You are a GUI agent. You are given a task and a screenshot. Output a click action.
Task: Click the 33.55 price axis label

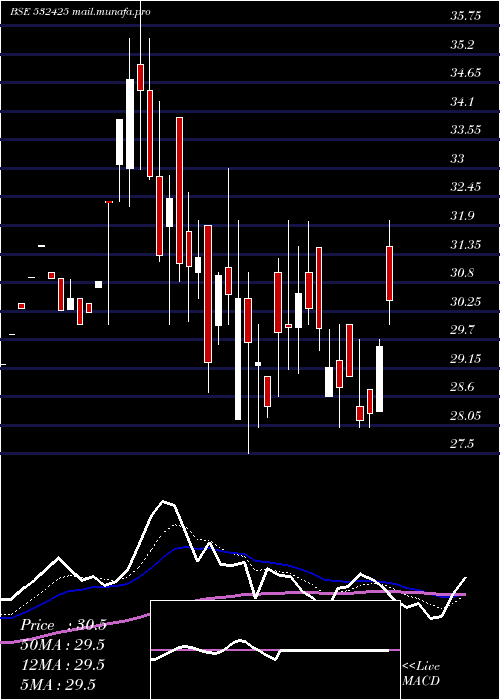click(x=466, y=130)
